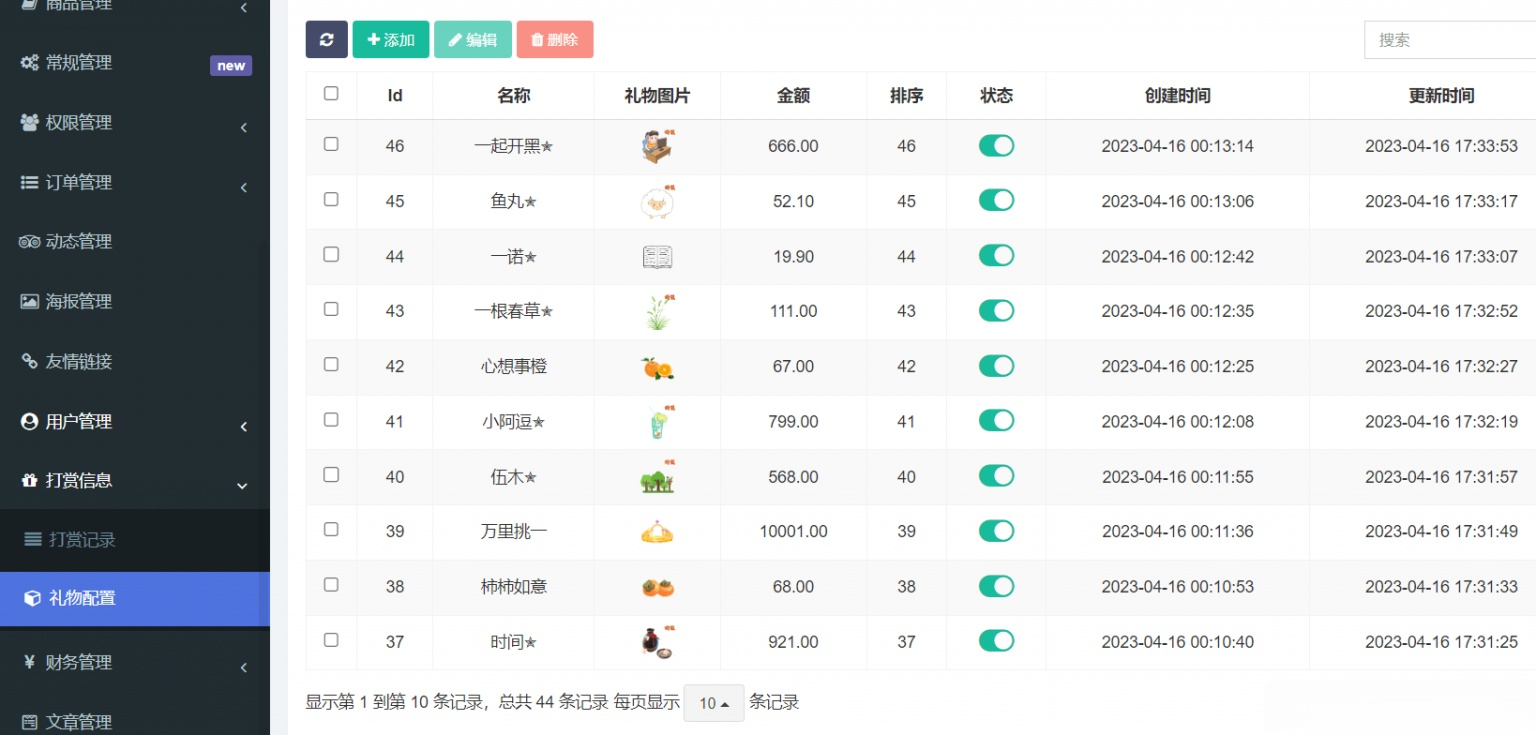1536x735 pixels.
Task: Toggle the status switch for 时间
Action: [x=996, y=641]
